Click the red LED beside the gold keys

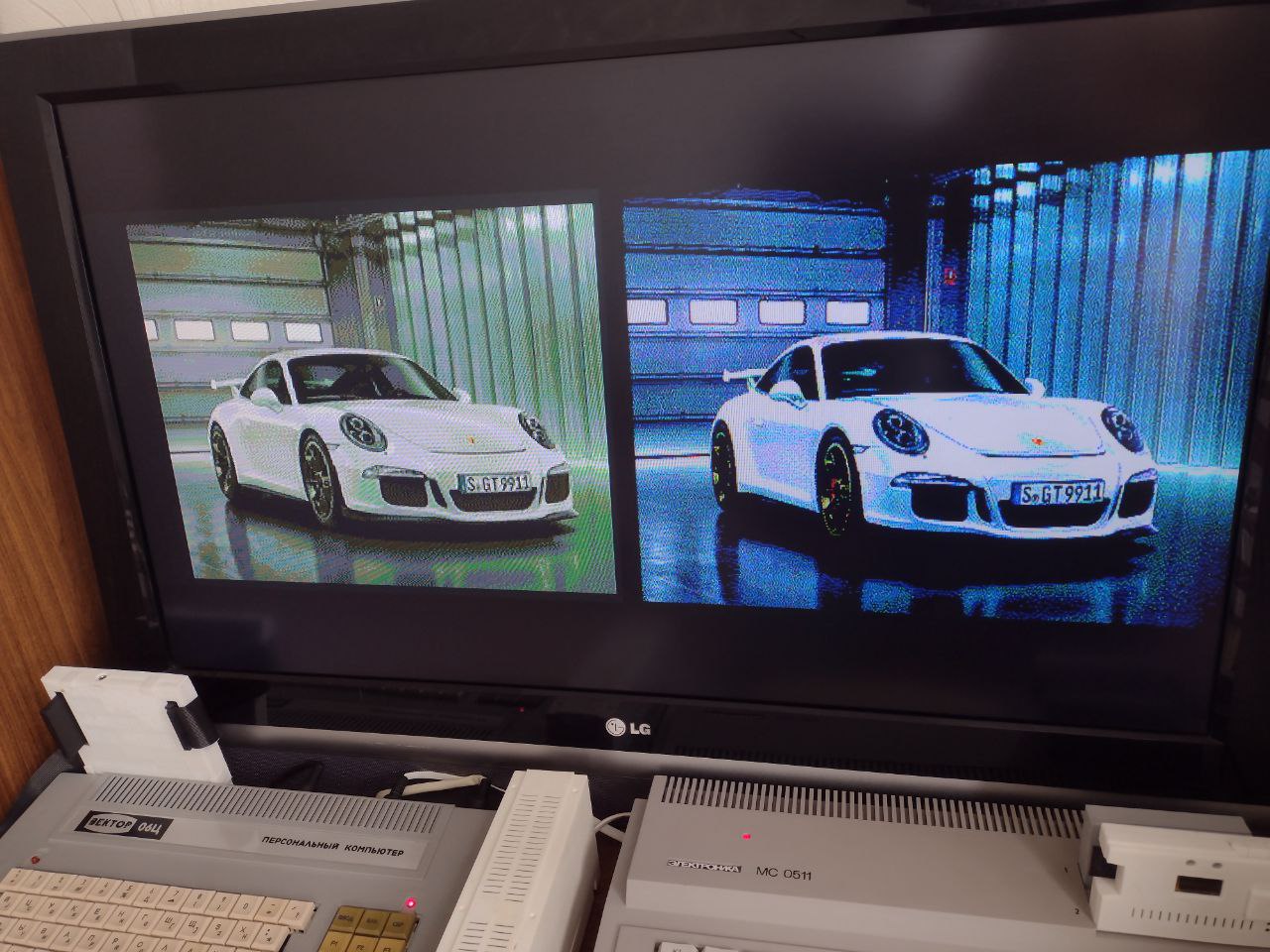click(x=407, y=901)
